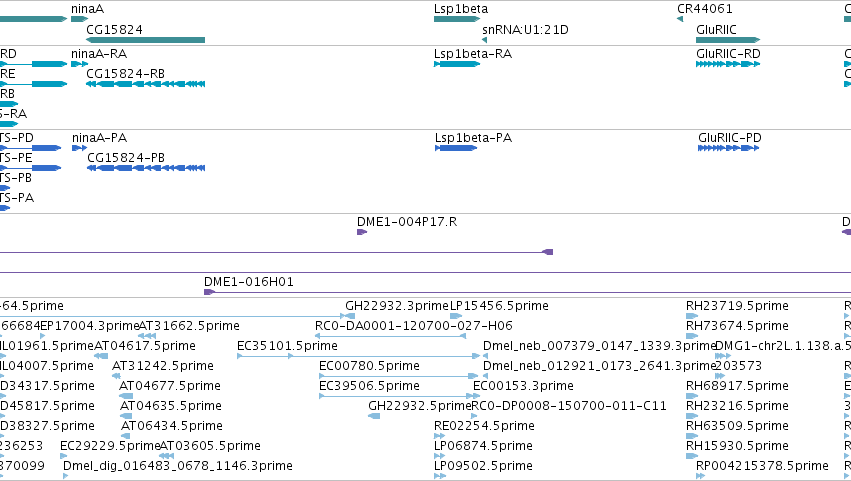Open EST EC00153.3prime
Screen dimensions: 851x481
[x=523, y=386]
